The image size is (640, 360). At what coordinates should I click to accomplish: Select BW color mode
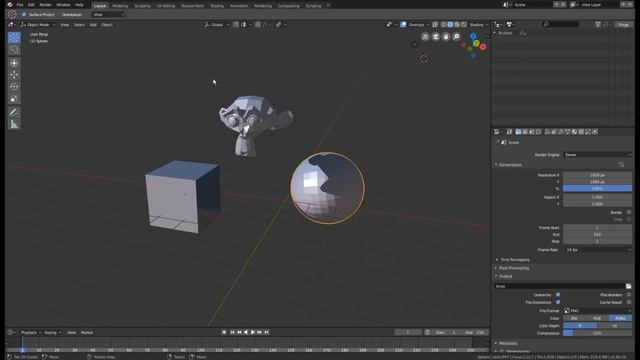574,318
